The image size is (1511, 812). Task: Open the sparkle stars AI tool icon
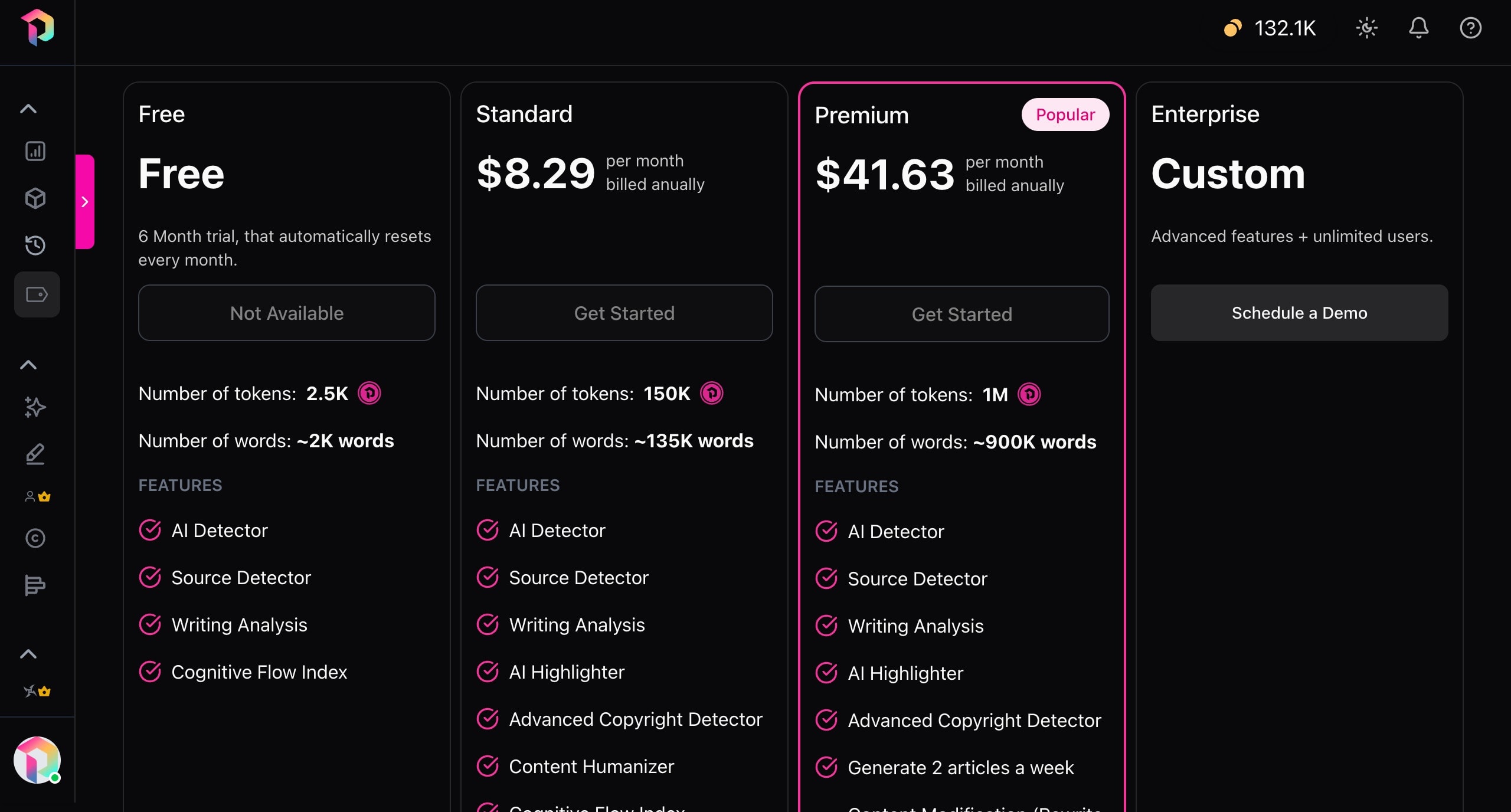pos(35,407)
